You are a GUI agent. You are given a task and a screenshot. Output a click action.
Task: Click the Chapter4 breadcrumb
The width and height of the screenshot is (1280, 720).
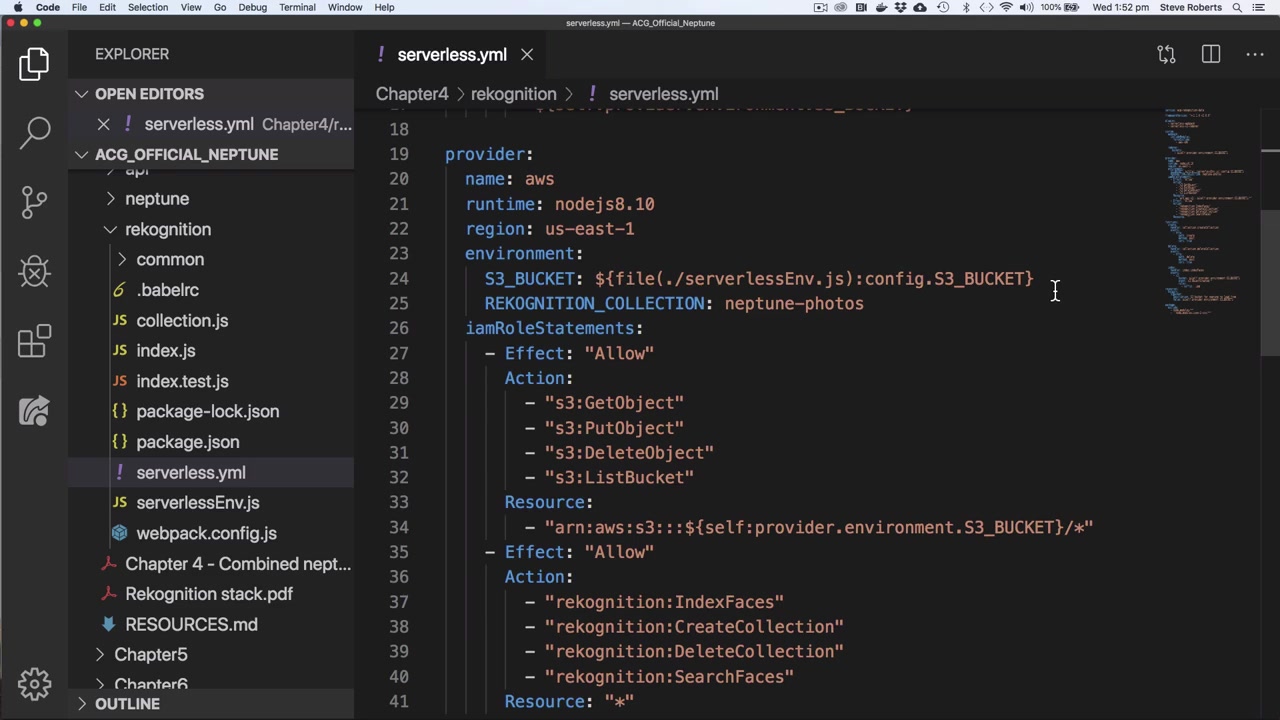(412, 94)
